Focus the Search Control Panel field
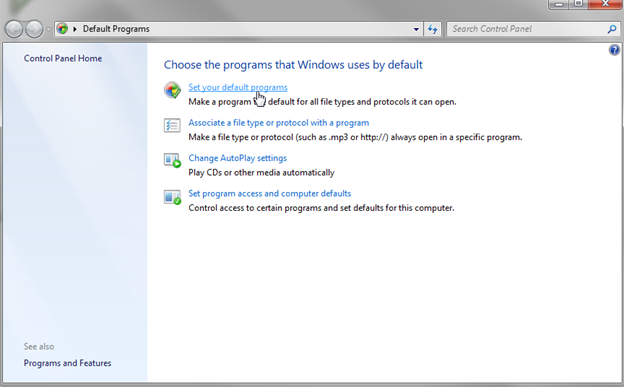The image size is (624, 387). point(528,29)
